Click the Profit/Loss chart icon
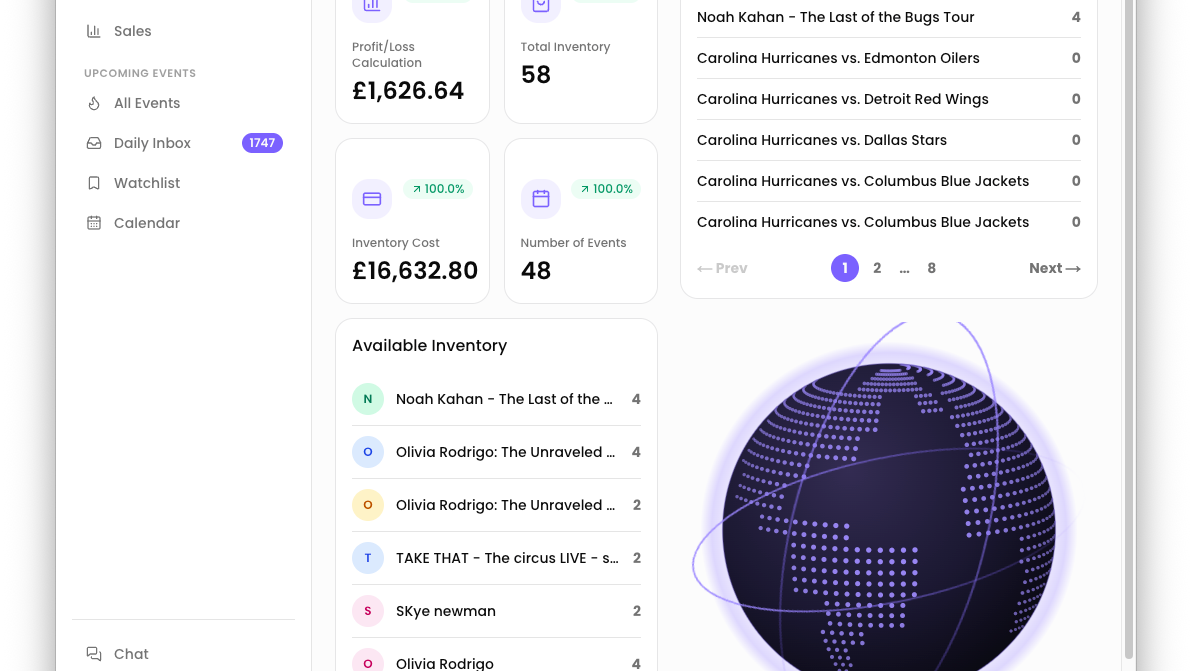The height and width of the screenshot is (671, 1192). pos(372,7)
